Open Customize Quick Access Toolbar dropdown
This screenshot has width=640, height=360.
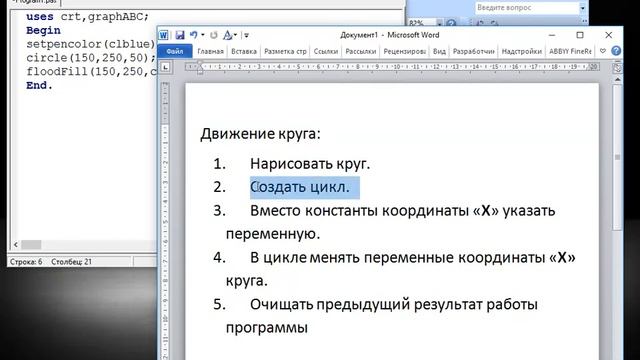tap(246, 36)
